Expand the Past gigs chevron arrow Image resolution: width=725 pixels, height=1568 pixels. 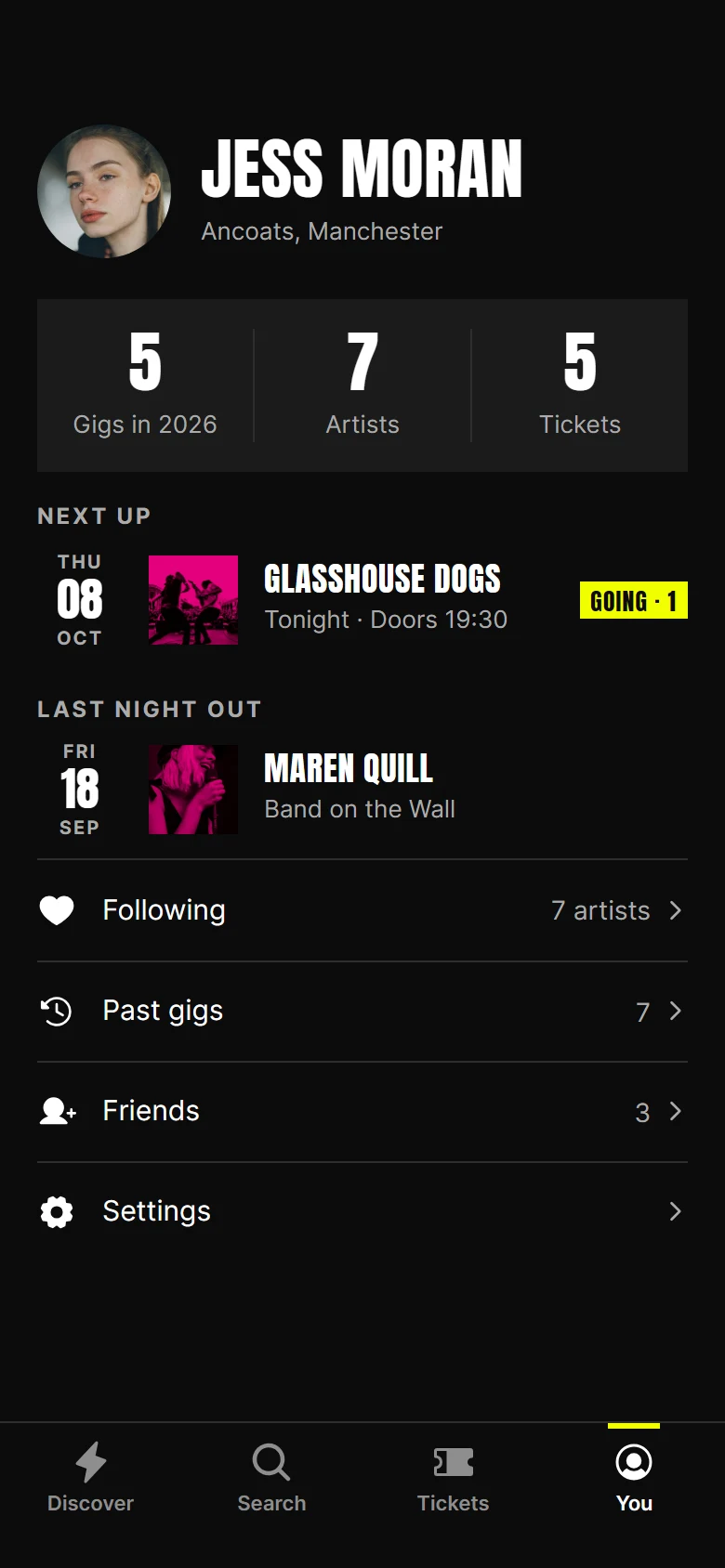point(676,1011)
